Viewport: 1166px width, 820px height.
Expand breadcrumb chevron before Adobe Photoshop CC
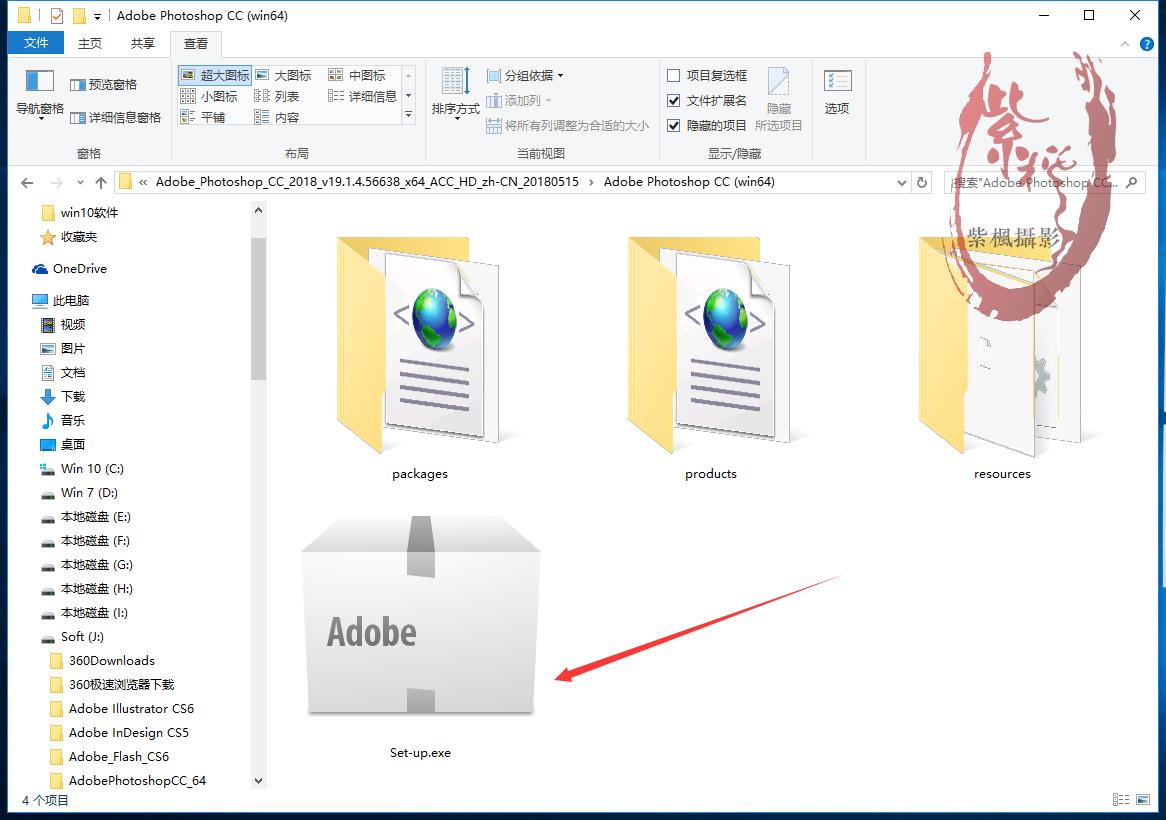(x=591, y=182)
